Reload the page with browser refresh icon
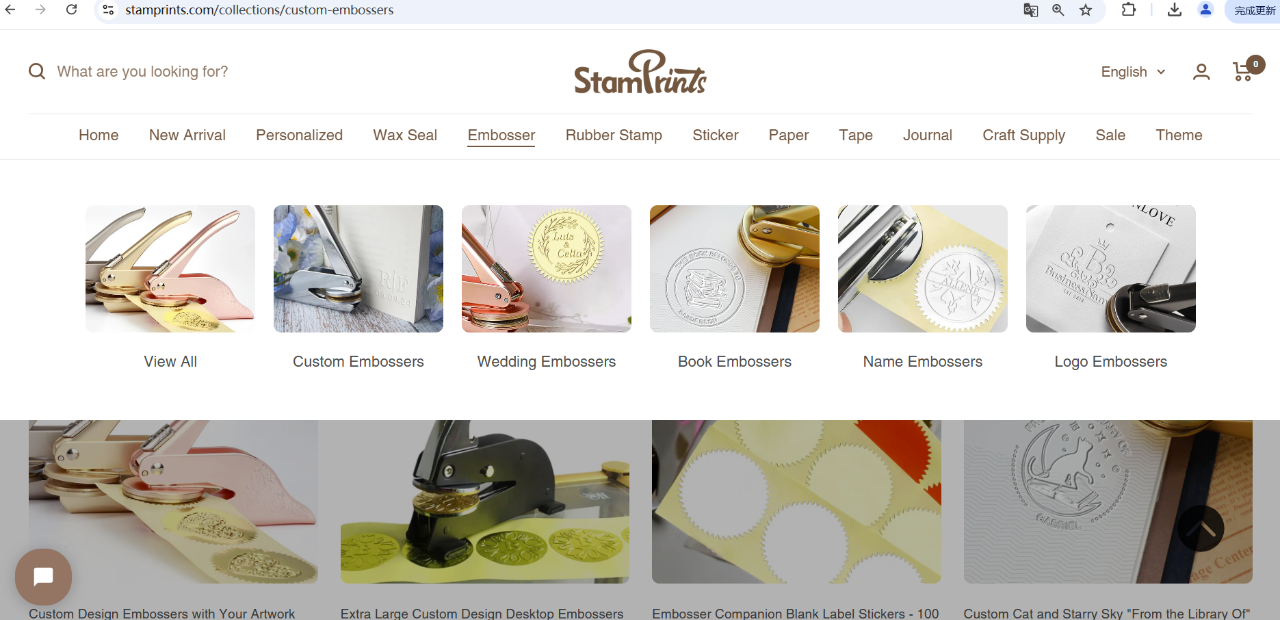This screenshot has height=620, width=1280. 71,10
